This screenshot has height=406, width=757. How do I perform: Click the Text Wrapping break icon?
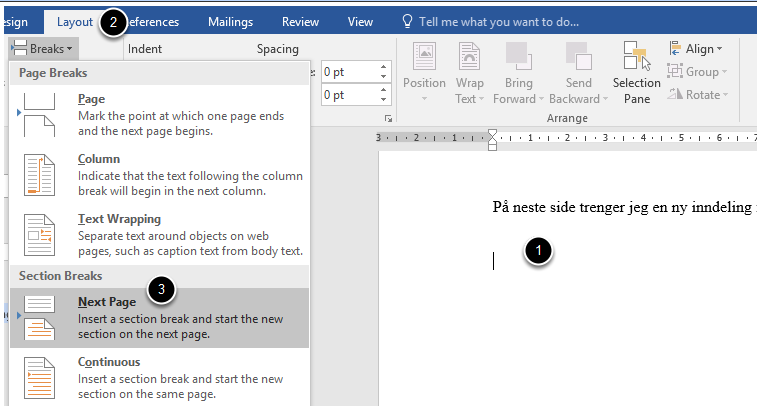point(39,235)
